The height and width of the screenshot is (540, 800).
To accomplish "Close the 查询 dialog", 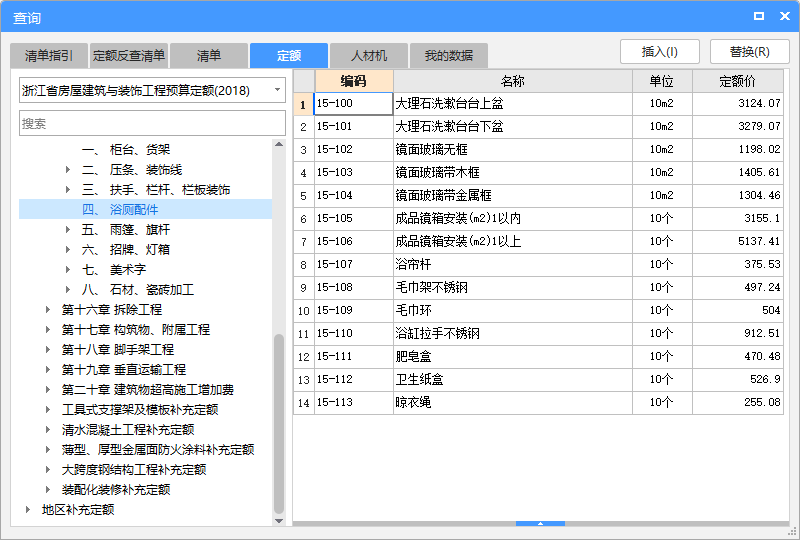I will click(785, 16).
